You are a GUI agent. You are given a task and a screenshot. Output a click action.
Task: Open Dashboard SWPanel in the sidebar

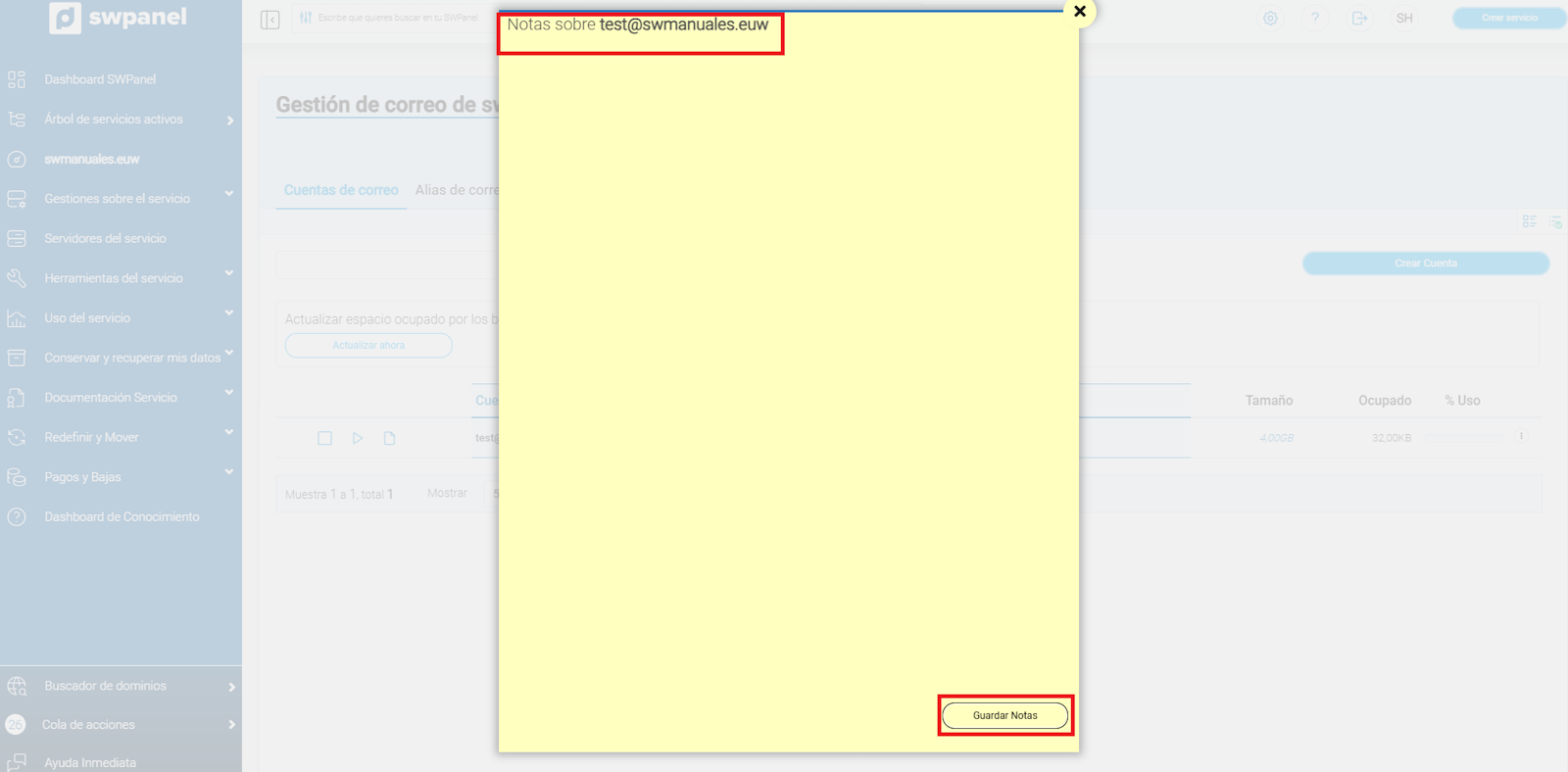pos(100,79)
